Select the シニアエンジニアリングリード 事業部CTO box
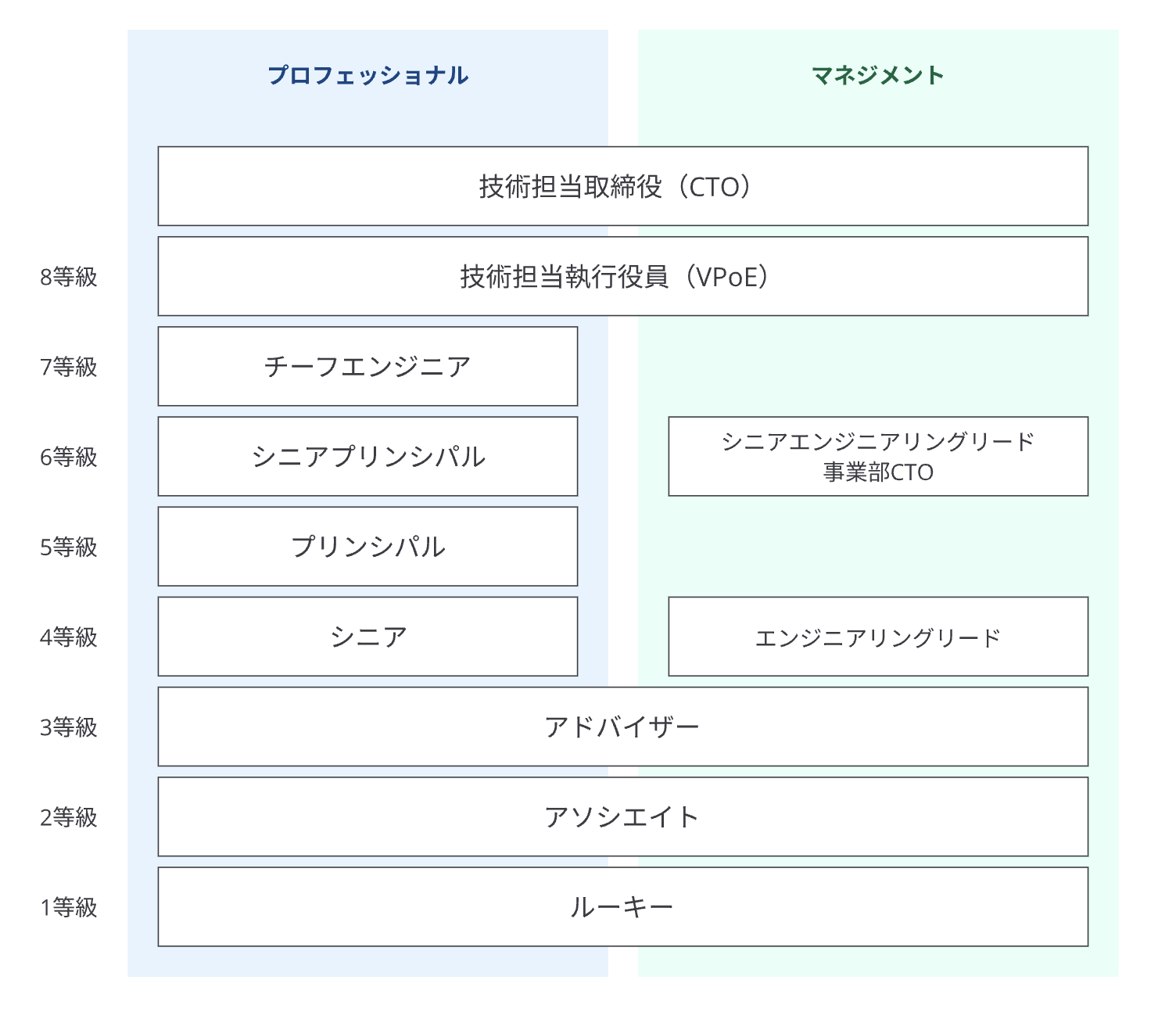The width and height of the screenshot is (1176, 1012). [x=877, y=456]
